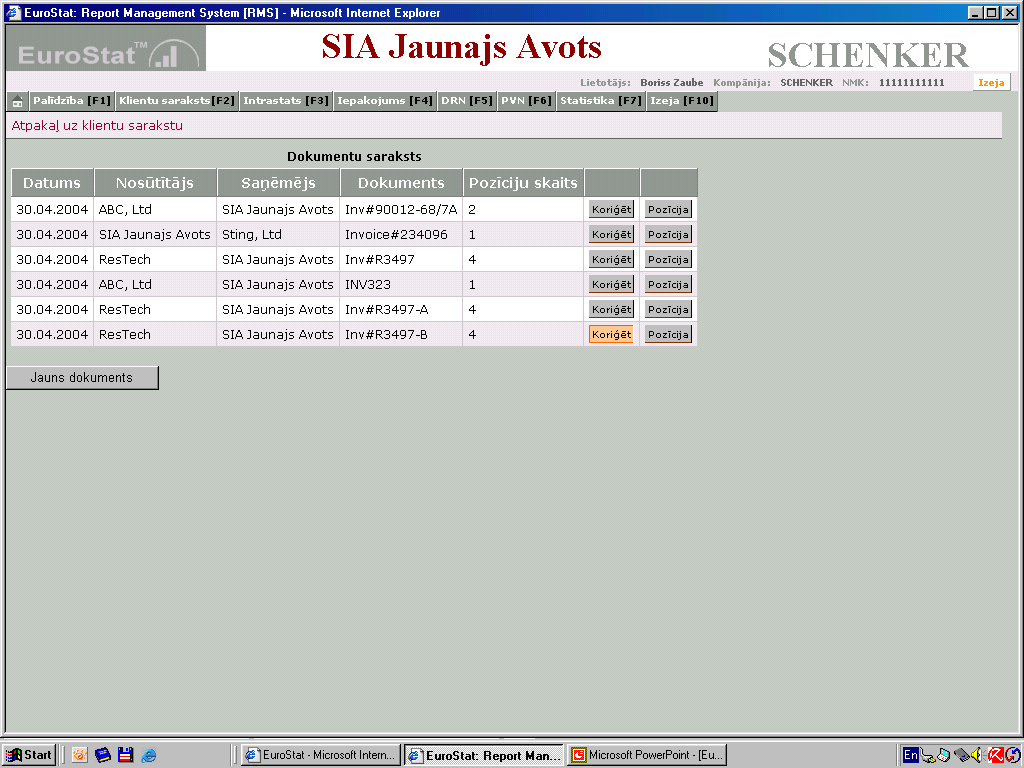Screen dimensions: 1024x768
Task: Click the floppy disk quick launch icon
Action: pyautogui.click(x=125, y=756)
